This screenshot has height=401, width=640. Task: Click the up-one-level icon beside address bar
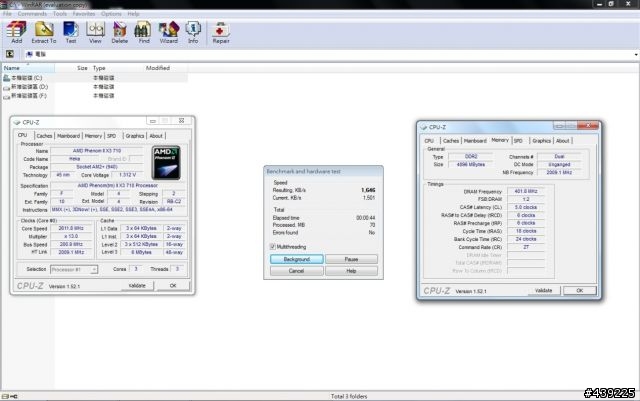pyautogui.click(x=10, y=54)
